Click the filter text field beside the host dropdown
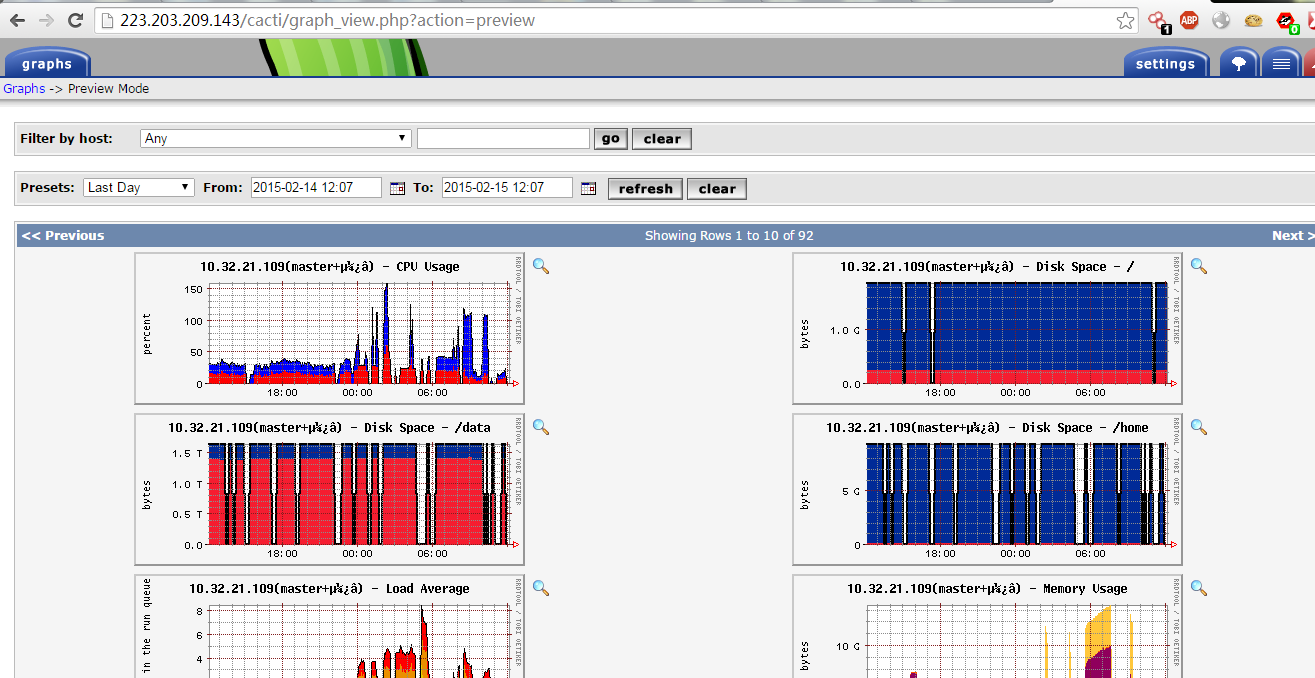1315x678 pixels. click(503, 138)
